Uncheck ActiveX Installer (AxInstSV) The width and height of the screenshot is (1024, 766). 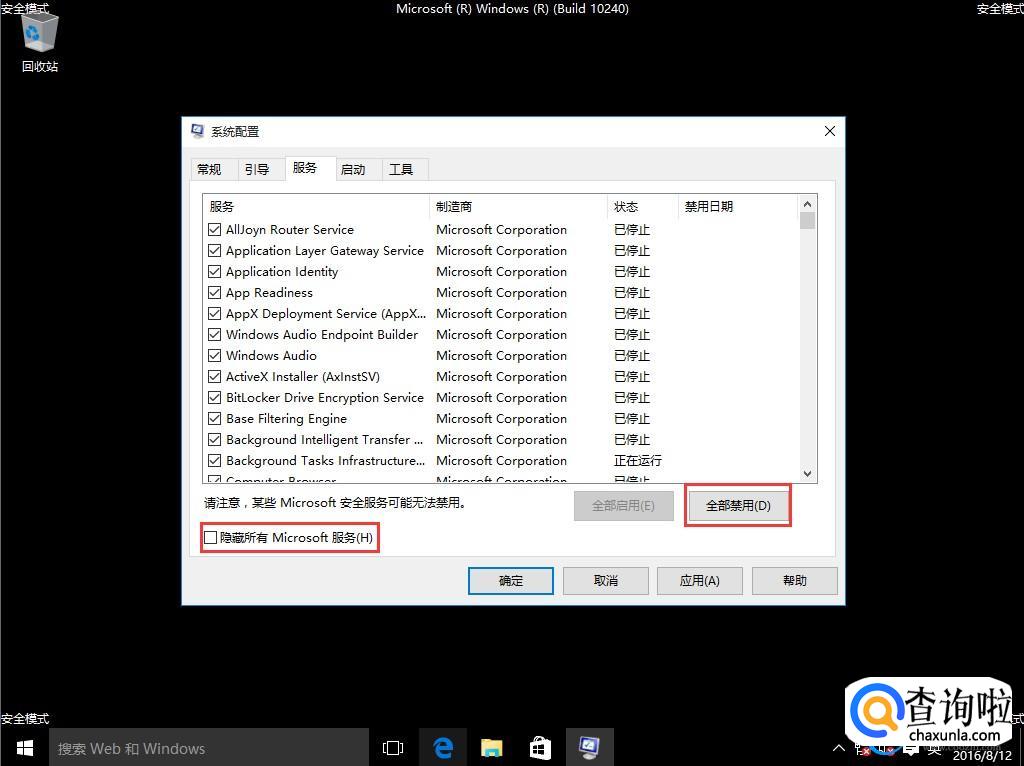214,377
